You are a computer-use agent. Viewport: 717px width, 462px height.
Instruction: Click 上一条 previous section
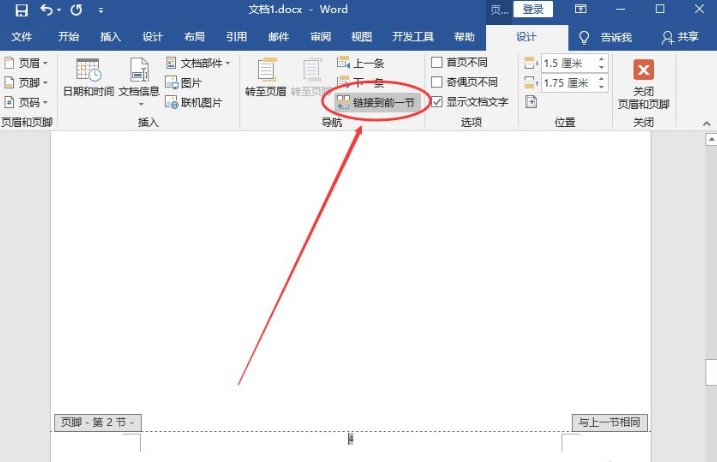(360, 63)
